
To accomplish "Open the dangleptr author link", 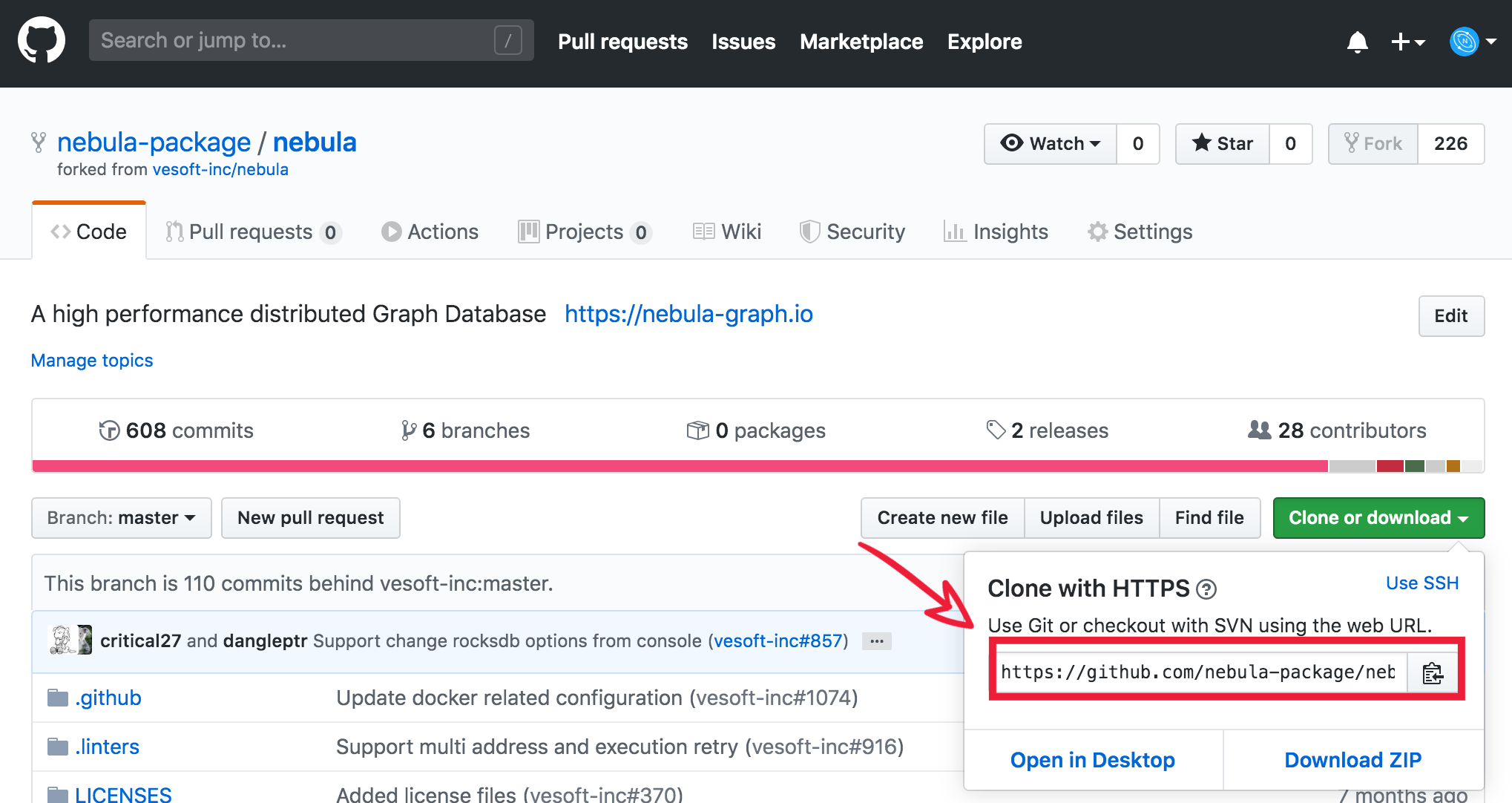I will 265,640.
